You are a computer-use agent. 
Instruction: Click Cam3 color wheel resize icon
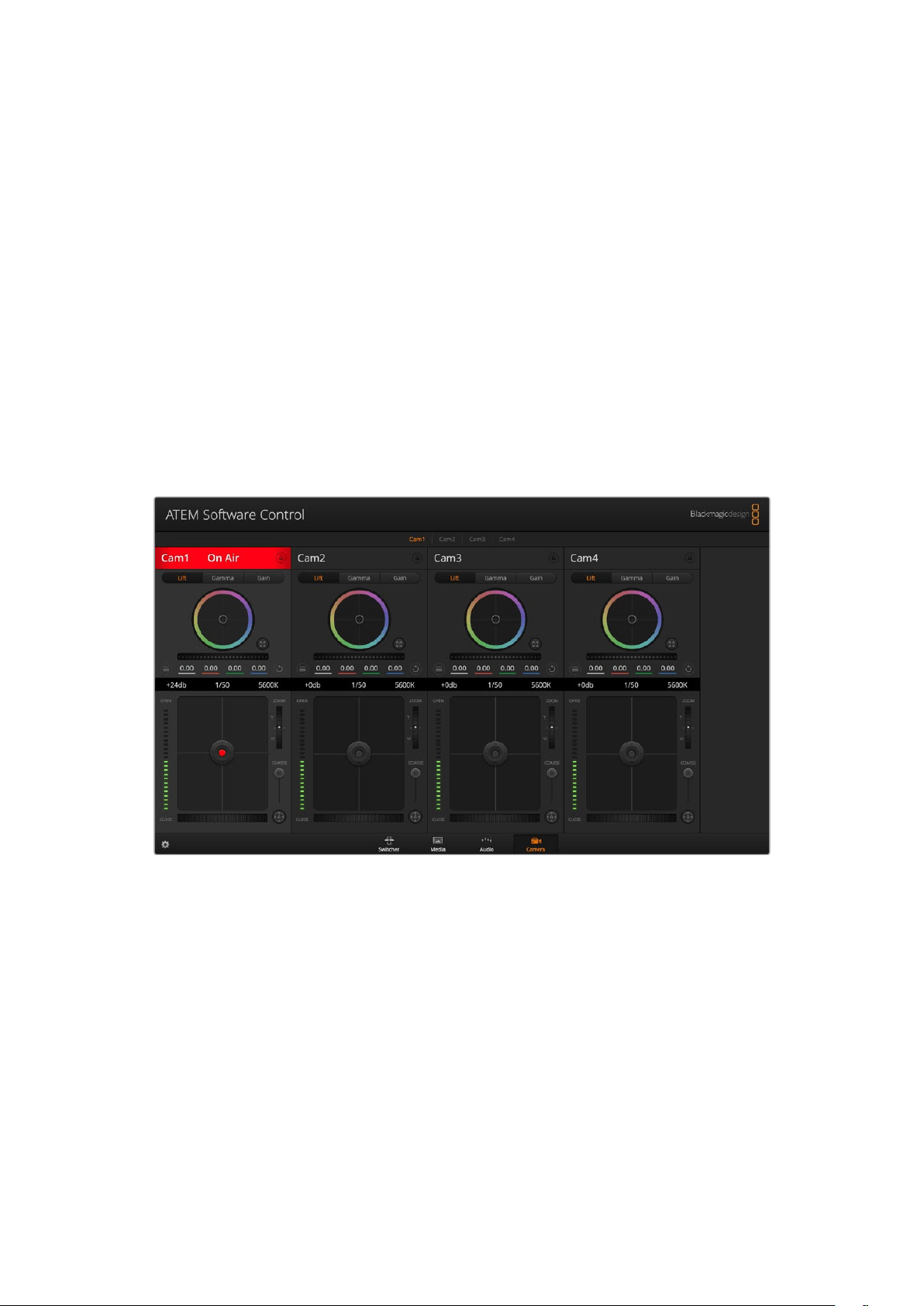(535, 643)
